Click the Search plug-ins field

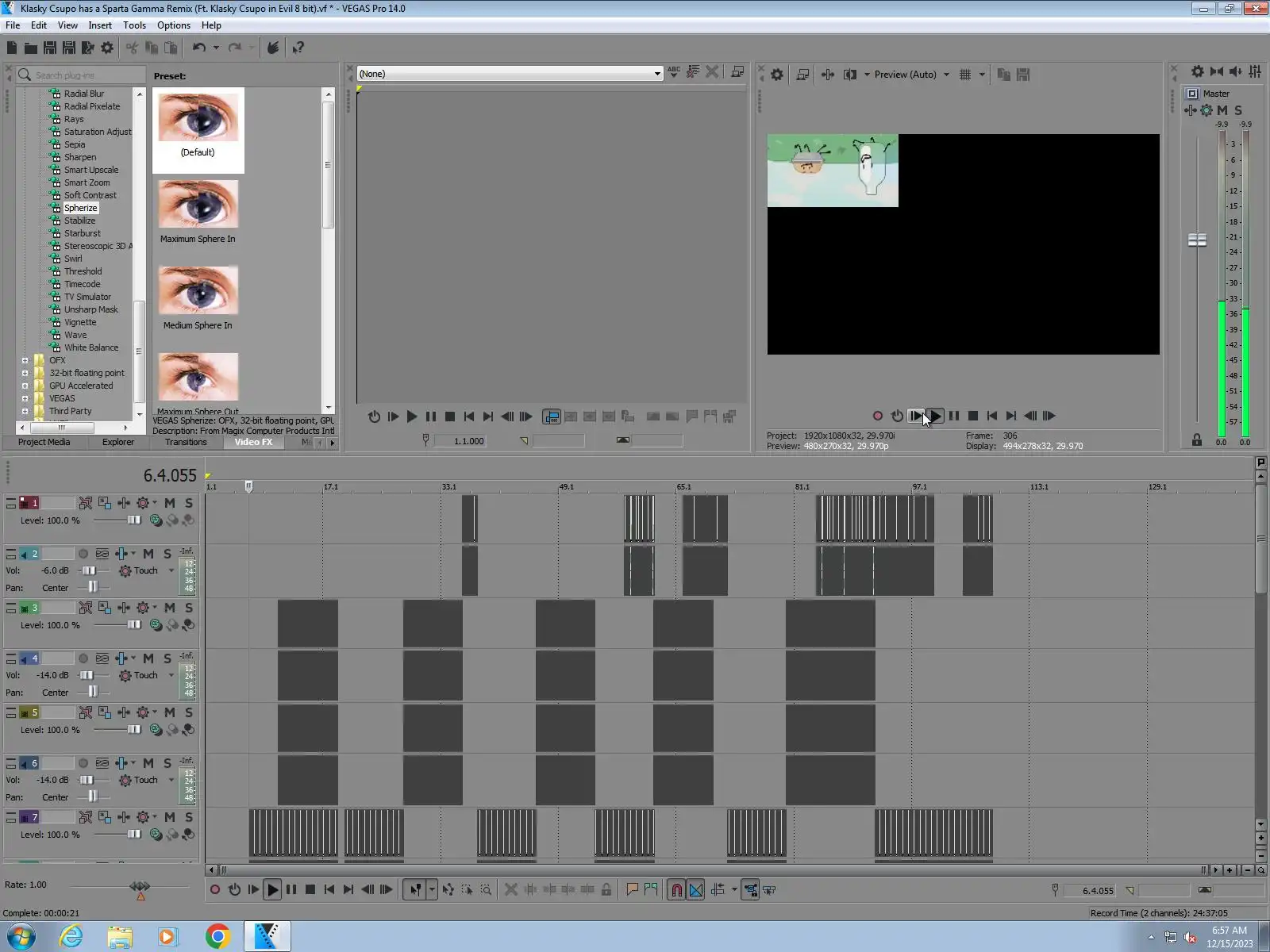82,75
